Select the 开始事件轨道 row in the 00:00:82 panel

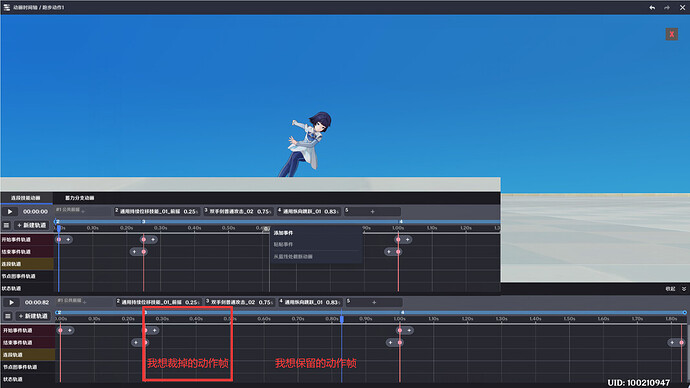[28, 330]
